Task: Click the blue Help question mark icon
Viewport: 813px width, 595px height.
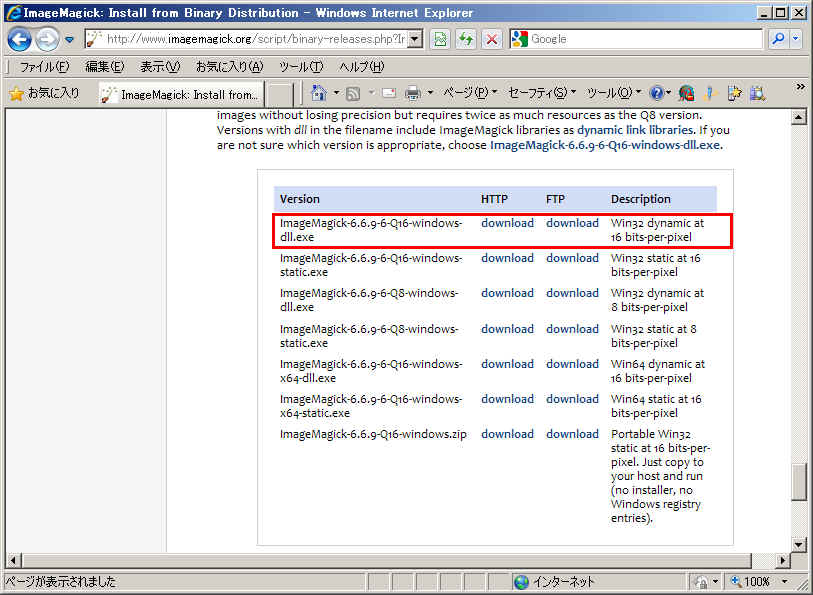Action: 656,93
